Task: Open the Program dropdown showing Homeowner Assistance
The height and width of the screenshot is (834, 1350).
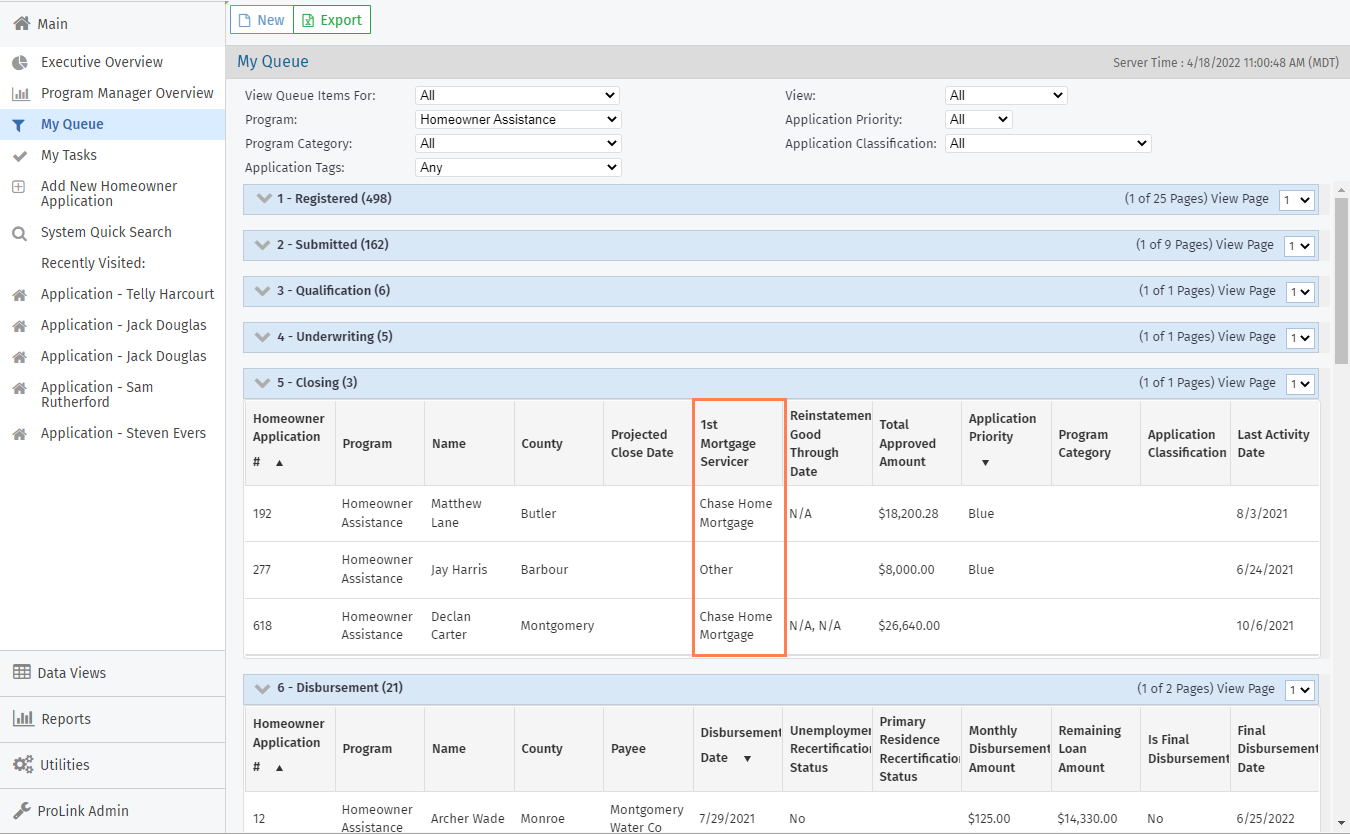Action: pos(517,120)
